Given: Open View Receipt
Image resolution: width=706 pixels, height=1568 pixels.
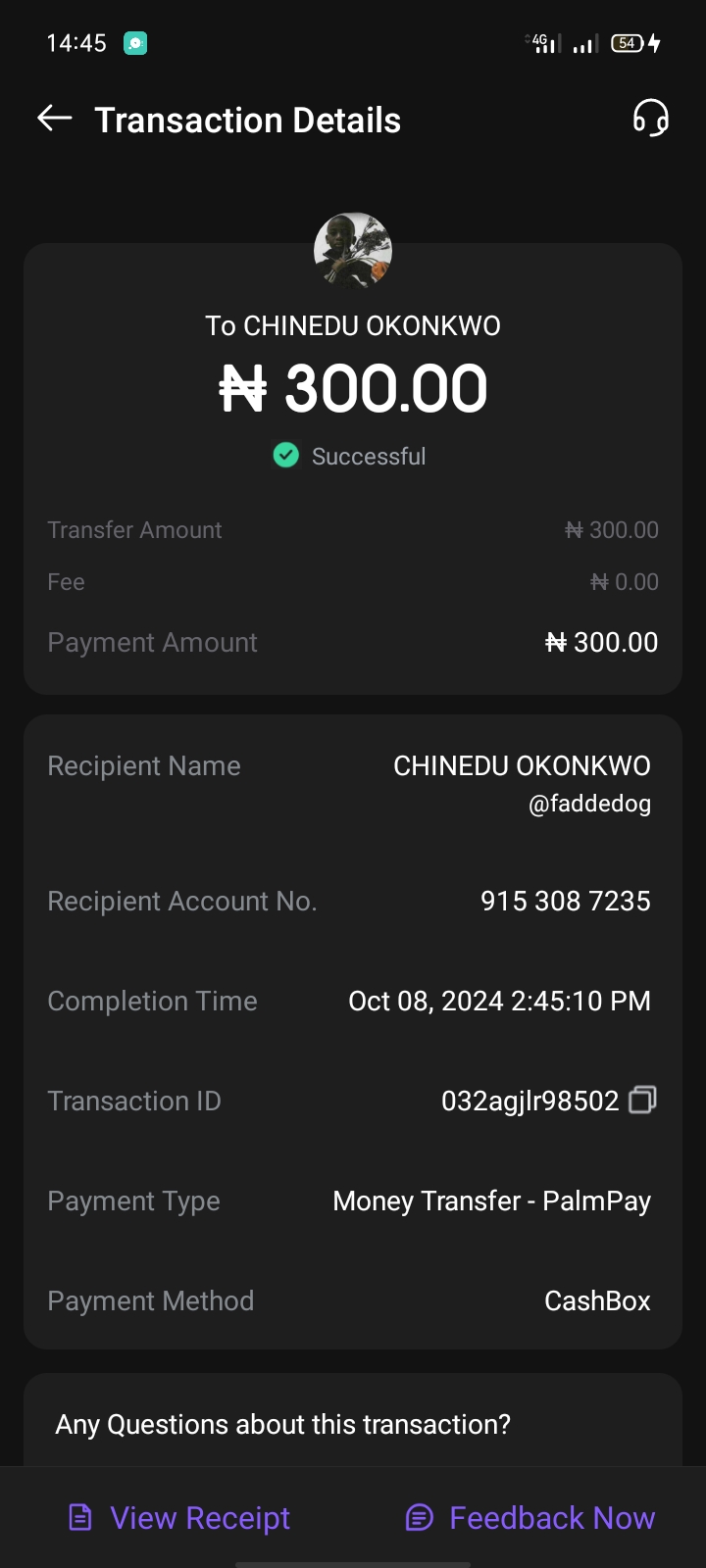Looking at the screenshot, I should [x=200, y=1518].
